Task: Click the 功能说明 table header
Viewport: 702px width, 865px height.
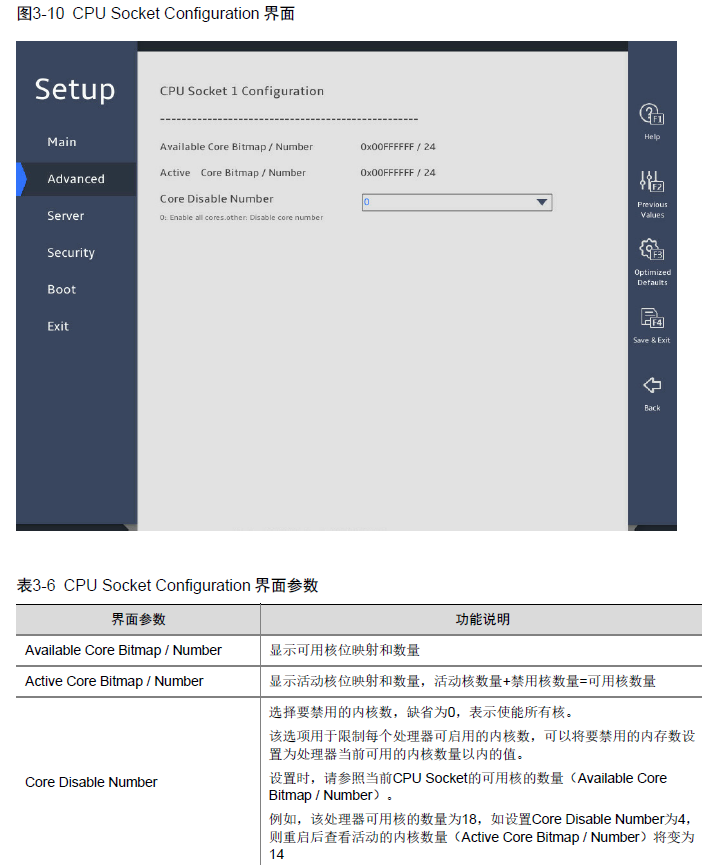Action: pos(483,620)
